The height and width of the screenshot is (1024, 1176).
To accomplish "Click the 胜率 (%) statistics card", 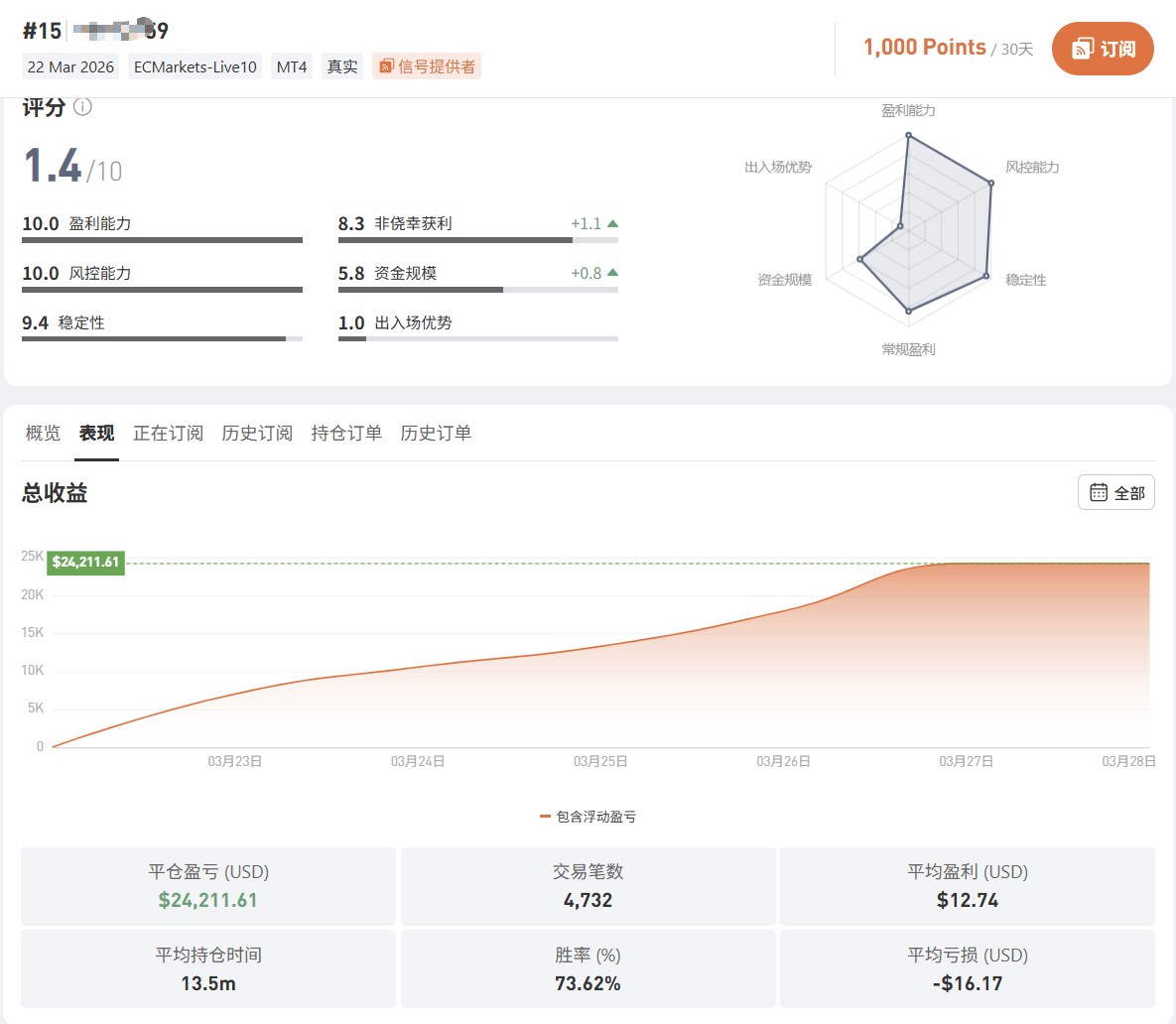I will tap(588, 968).
